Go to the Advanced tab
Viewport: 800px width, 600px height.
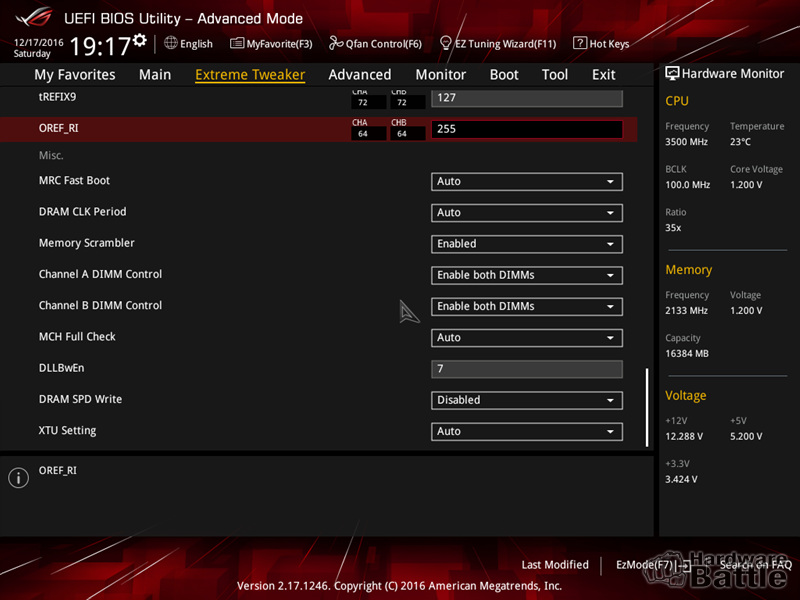click(x=360, y=74)
